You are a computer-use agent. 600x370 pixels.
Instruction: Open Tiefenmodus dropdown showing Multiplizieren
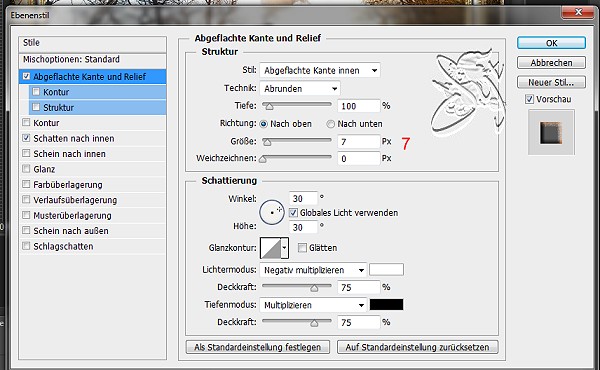(313, 305)
